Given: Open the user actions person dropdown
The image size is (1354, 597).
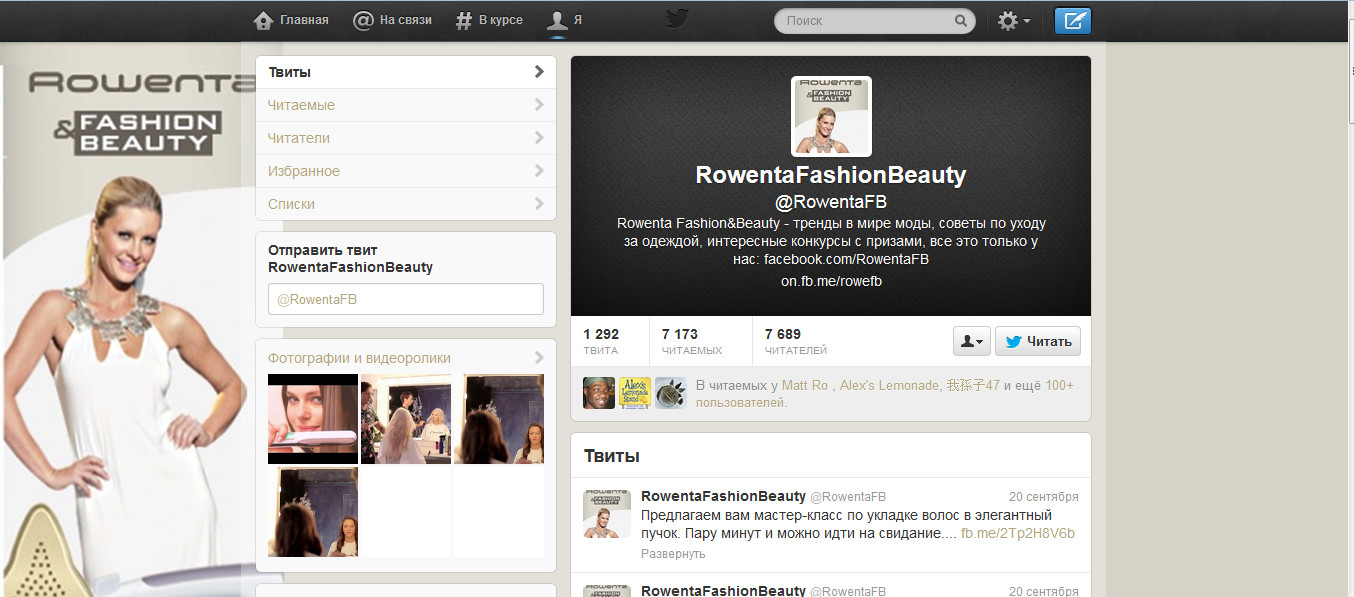Looking at the screenshot, I should pos(972,341).
